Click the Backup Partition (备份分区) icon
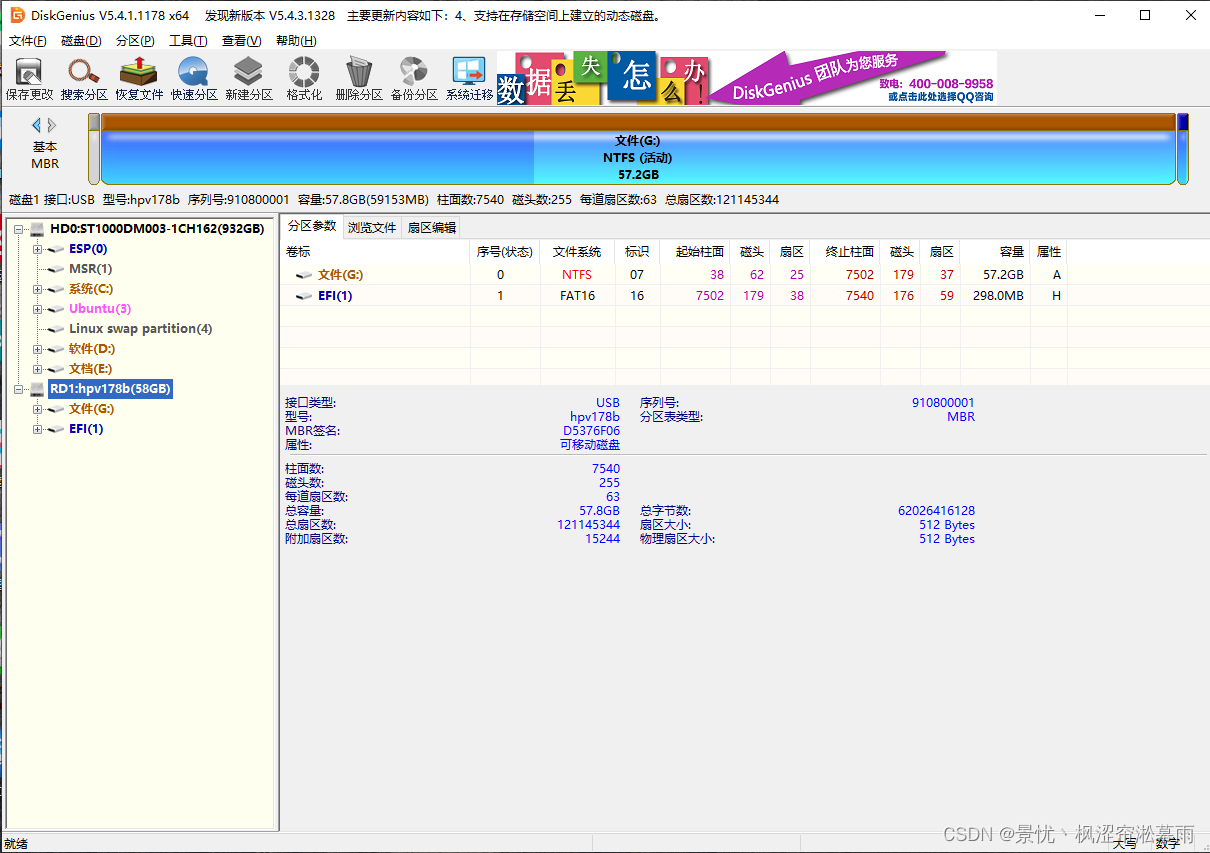The width and height of the screenshot is (1210, 853). coord(414,79)
